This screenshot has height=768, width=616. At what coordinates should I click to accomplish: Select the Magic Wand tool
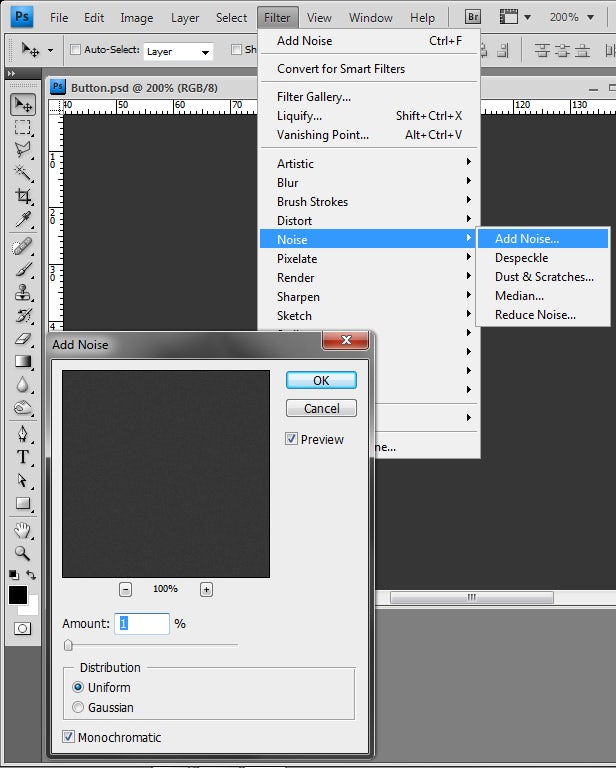tap(23, 172)
